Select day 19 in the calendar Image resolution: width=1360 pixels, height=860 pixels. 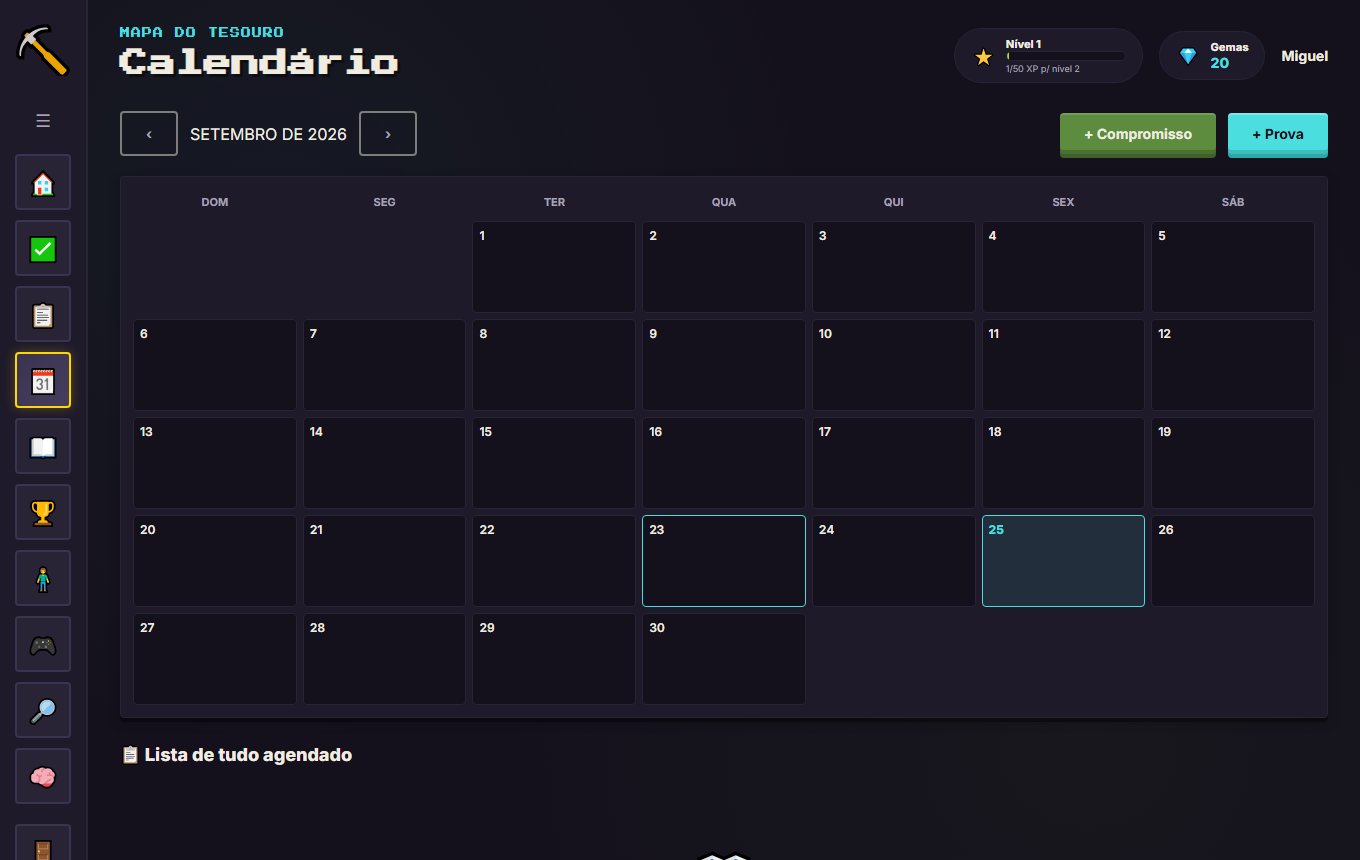[x=1233, y=463]
